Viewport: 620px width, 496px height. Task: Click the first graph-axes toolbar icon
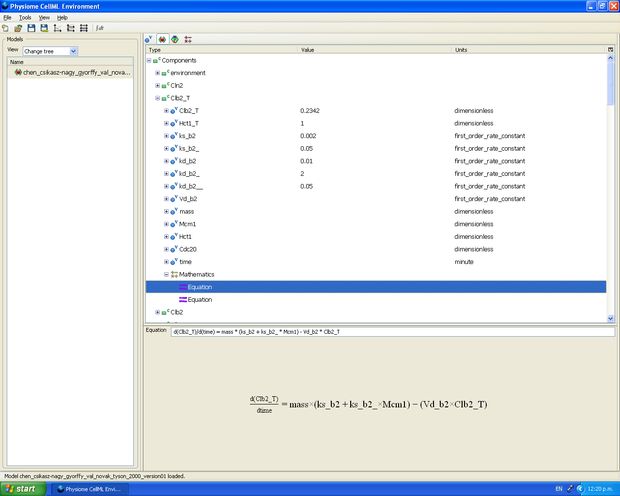coord(57,28)
